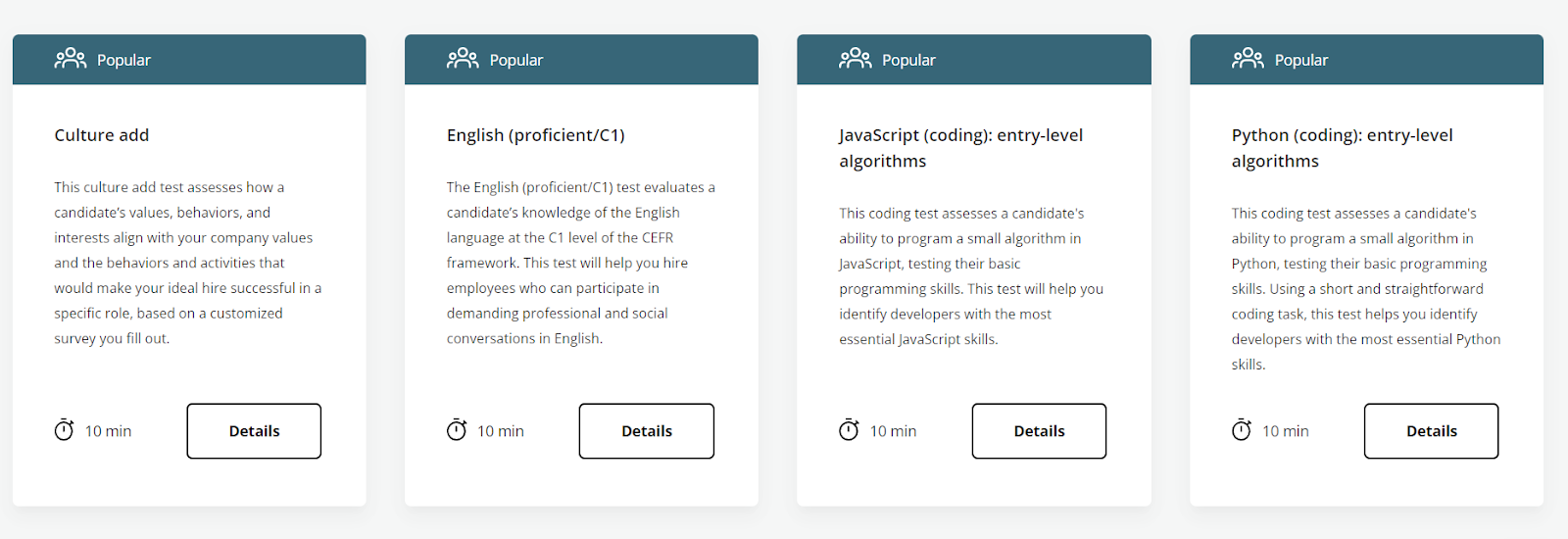Click the Popular people icon on JavaScript card
Image resolution: width=1568 pixels, height=539 pixels.
(855, 59)
